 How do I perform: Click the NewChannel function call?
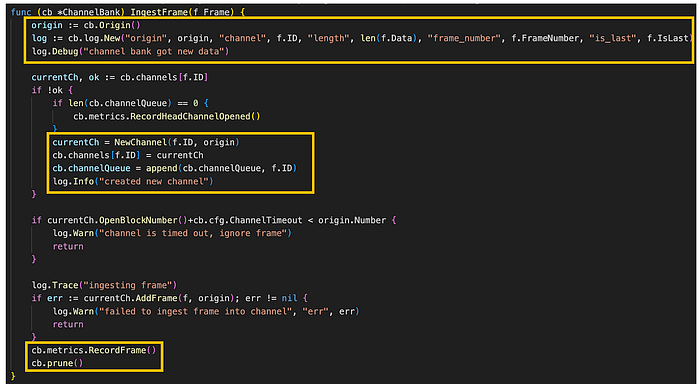click(177, 142)
